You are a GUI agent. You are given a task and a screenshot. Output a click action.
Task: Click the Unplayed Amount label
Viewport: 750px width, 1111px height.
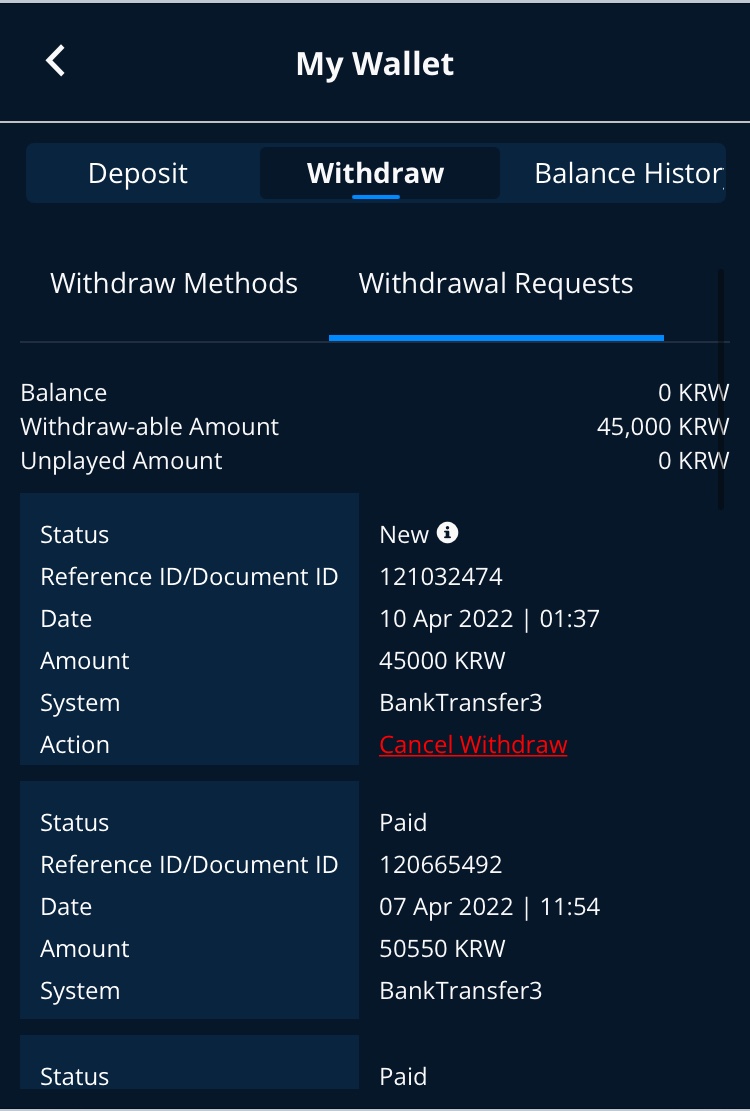(121, 461)
